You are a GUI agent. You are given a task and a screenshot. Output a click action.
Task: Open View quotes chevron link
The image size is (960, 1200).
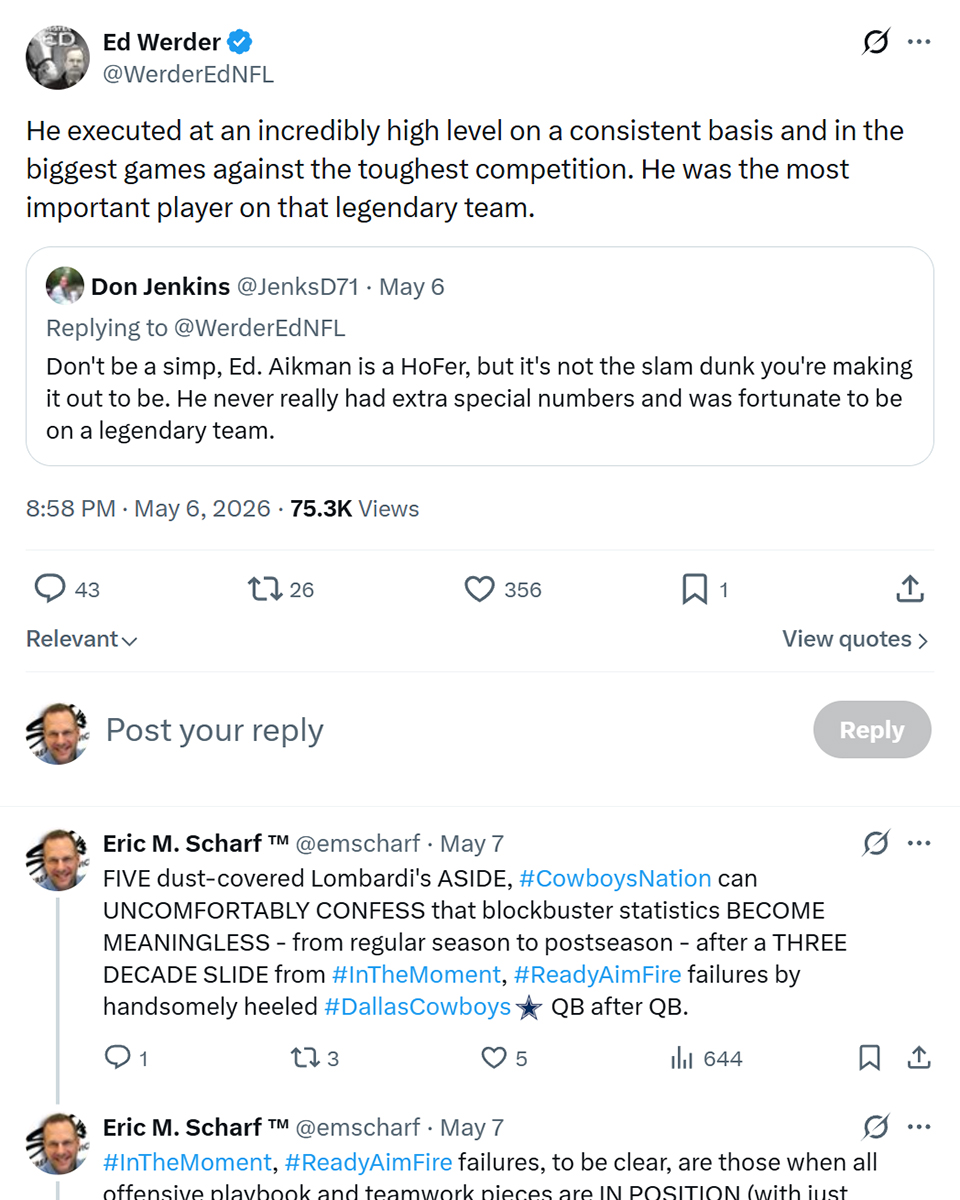(855, 639)
